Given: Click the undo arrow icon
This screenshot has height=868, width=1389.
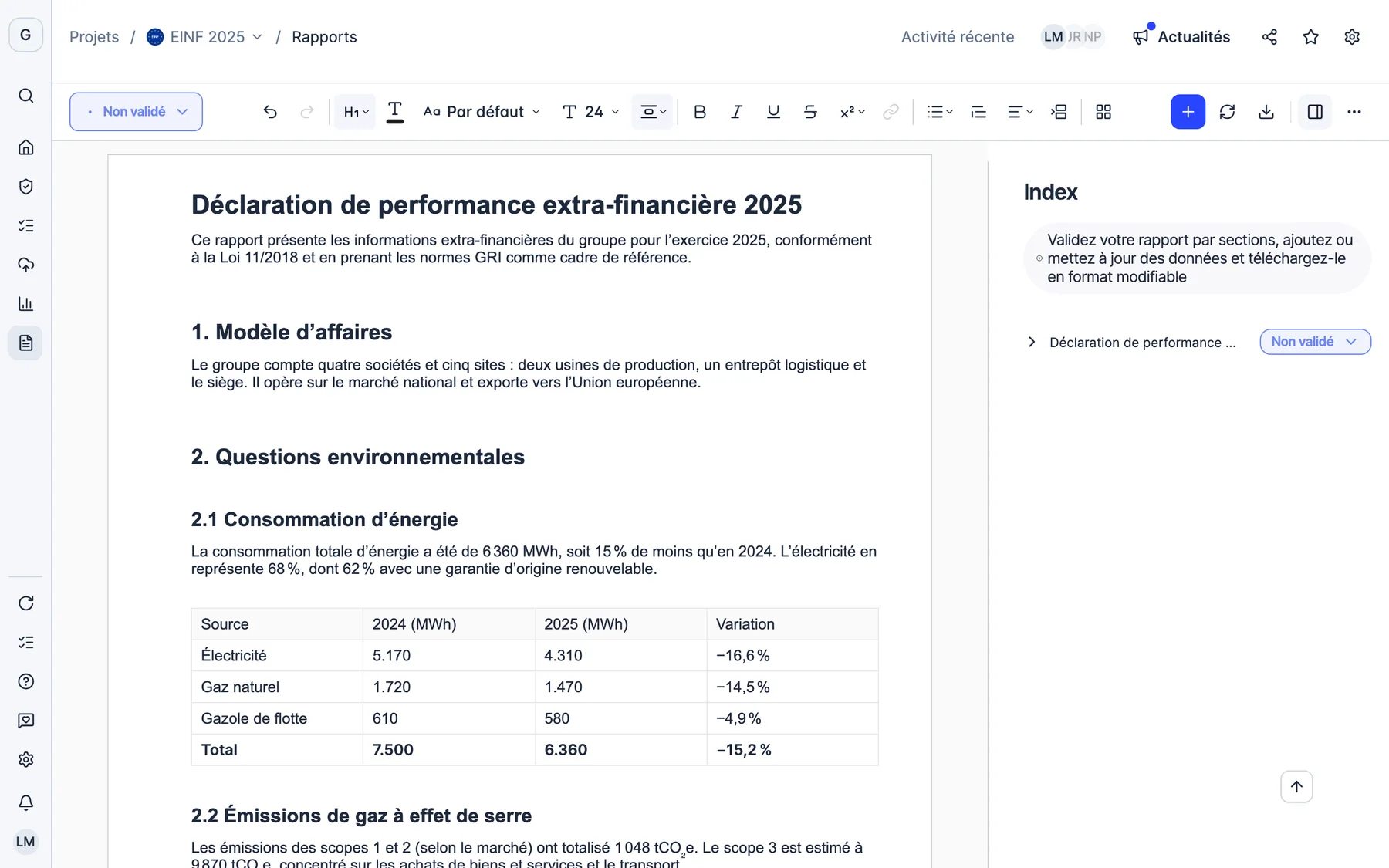Looking at the screenshot, I should (270, 112).
